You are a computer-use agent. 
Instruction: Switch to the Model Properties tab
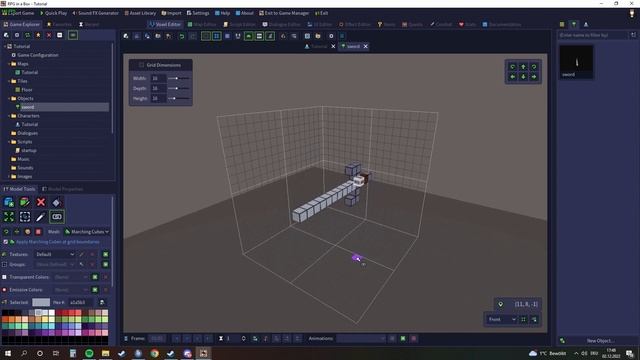point(62,189)
